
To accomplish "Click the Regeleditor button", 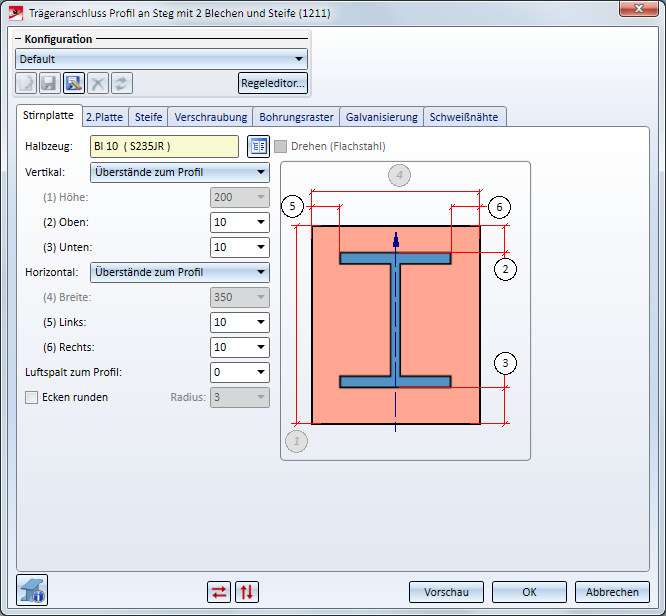I will click(273, 83).
